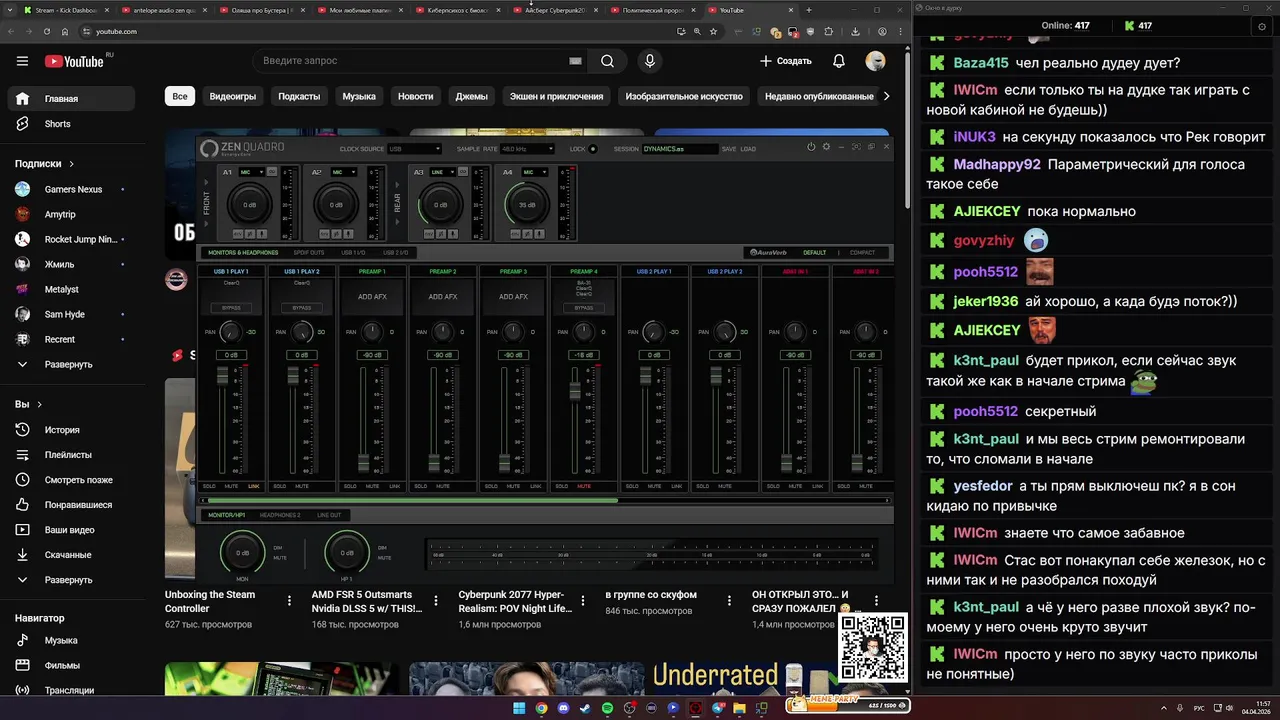Toggle MUTE on PREAMP 1 channel
The width and height of the screenshot is (1280, 720).
(x=372, y=486)
